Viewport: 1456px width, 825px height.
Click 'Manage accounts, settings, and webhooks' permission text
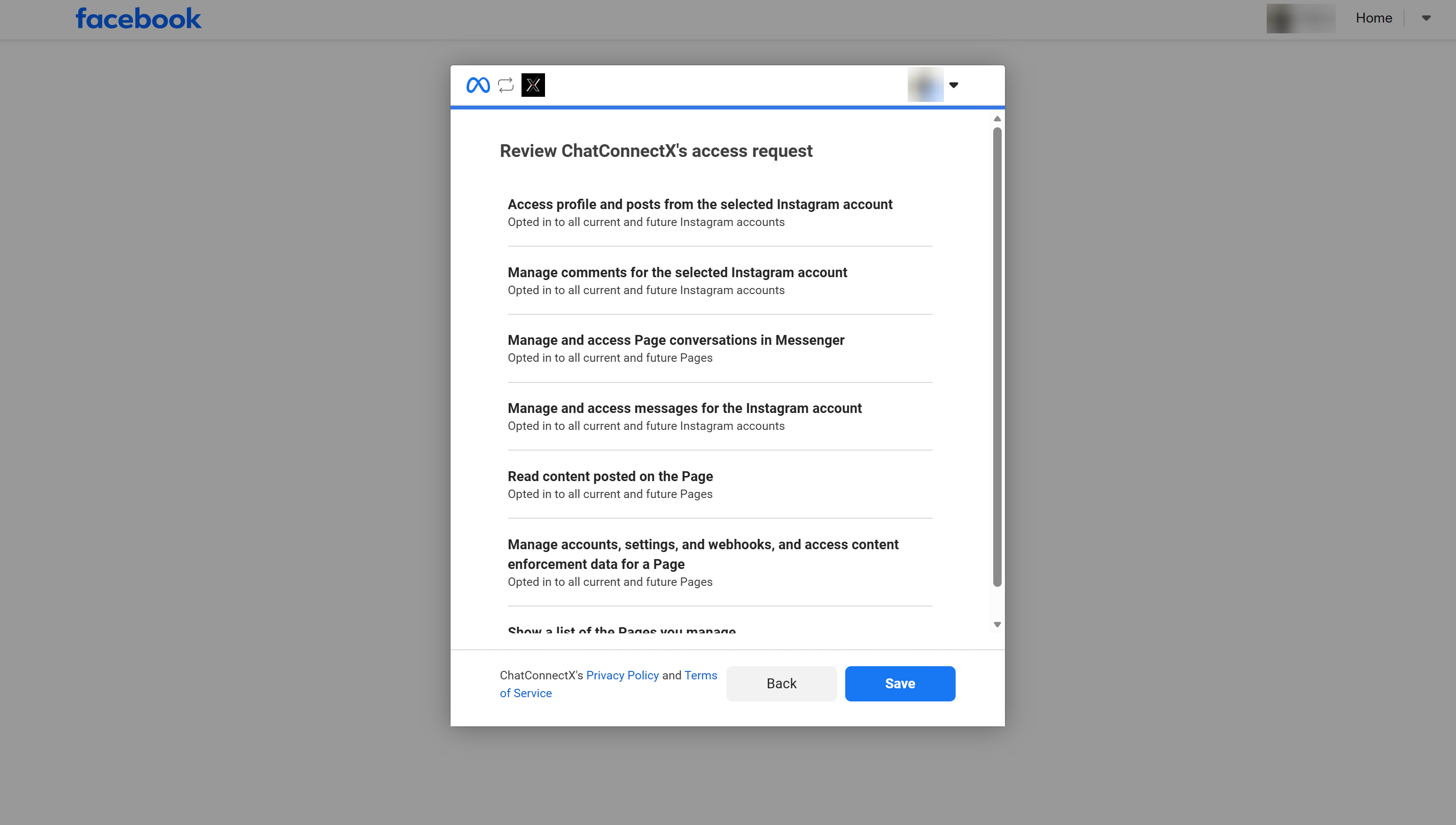pyautogui.click(x=703, y=554)
